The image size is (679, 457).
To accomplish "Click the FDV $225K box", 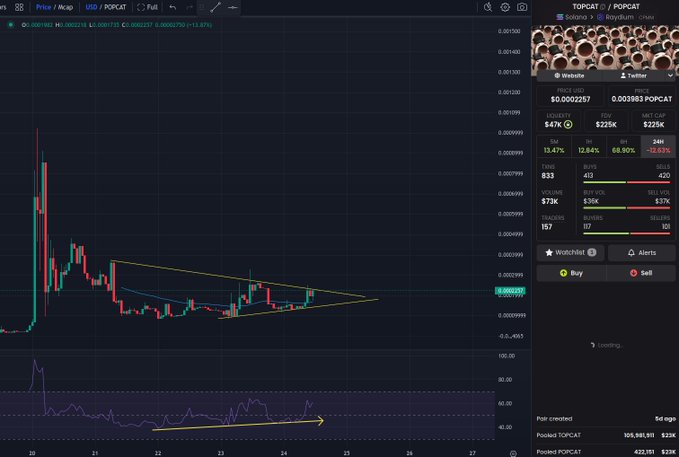I will [x=606, y=120].
